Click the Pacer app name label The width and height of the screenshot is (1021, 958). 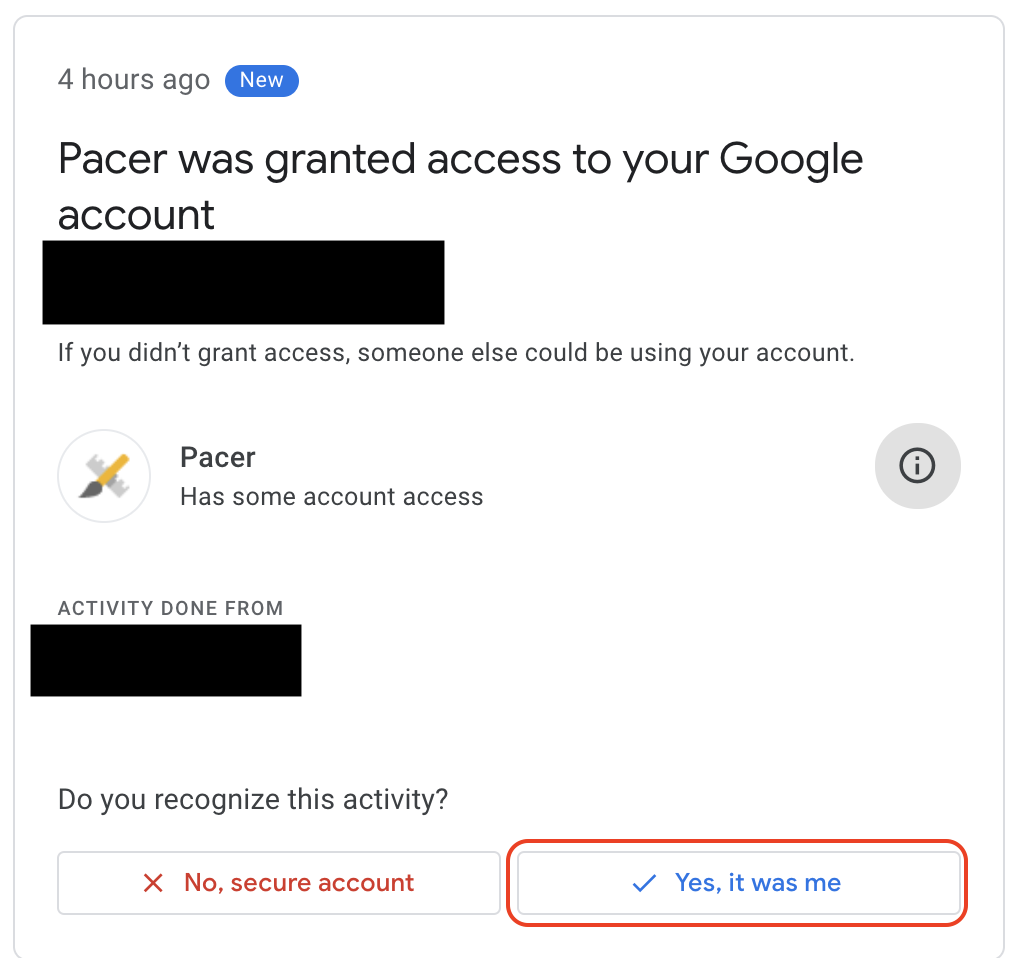[x=217, y=457]
